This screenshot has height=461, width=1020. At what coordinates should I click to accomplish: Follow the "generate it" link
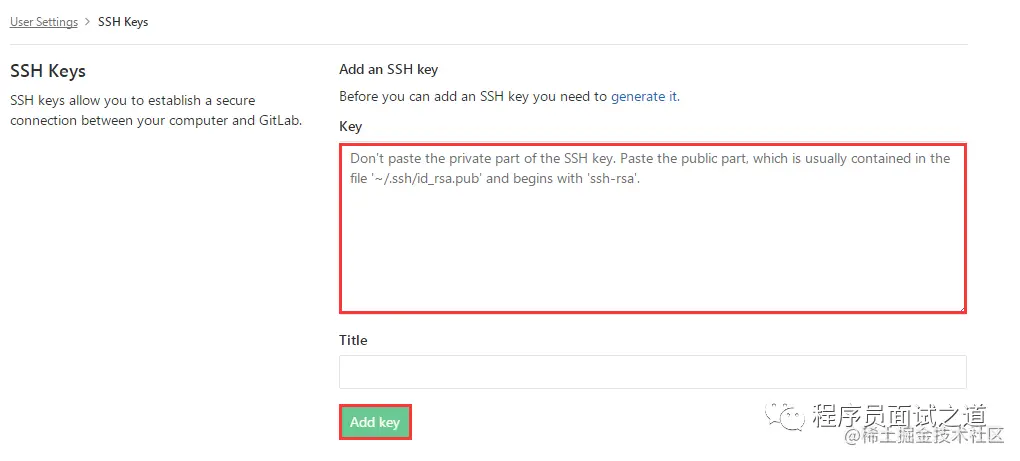644,97
